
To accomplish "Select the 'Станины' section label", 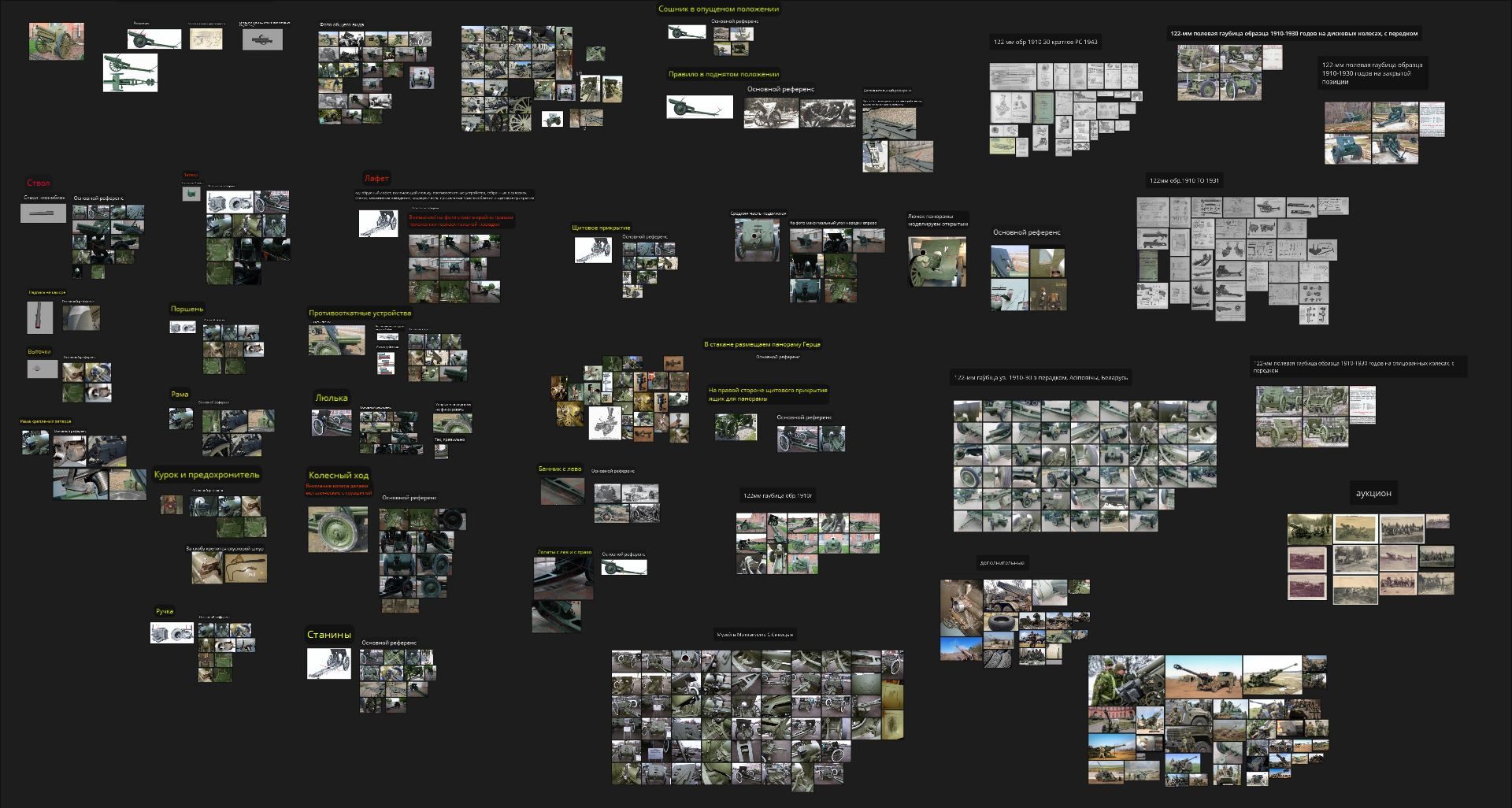I will point(329,635).
